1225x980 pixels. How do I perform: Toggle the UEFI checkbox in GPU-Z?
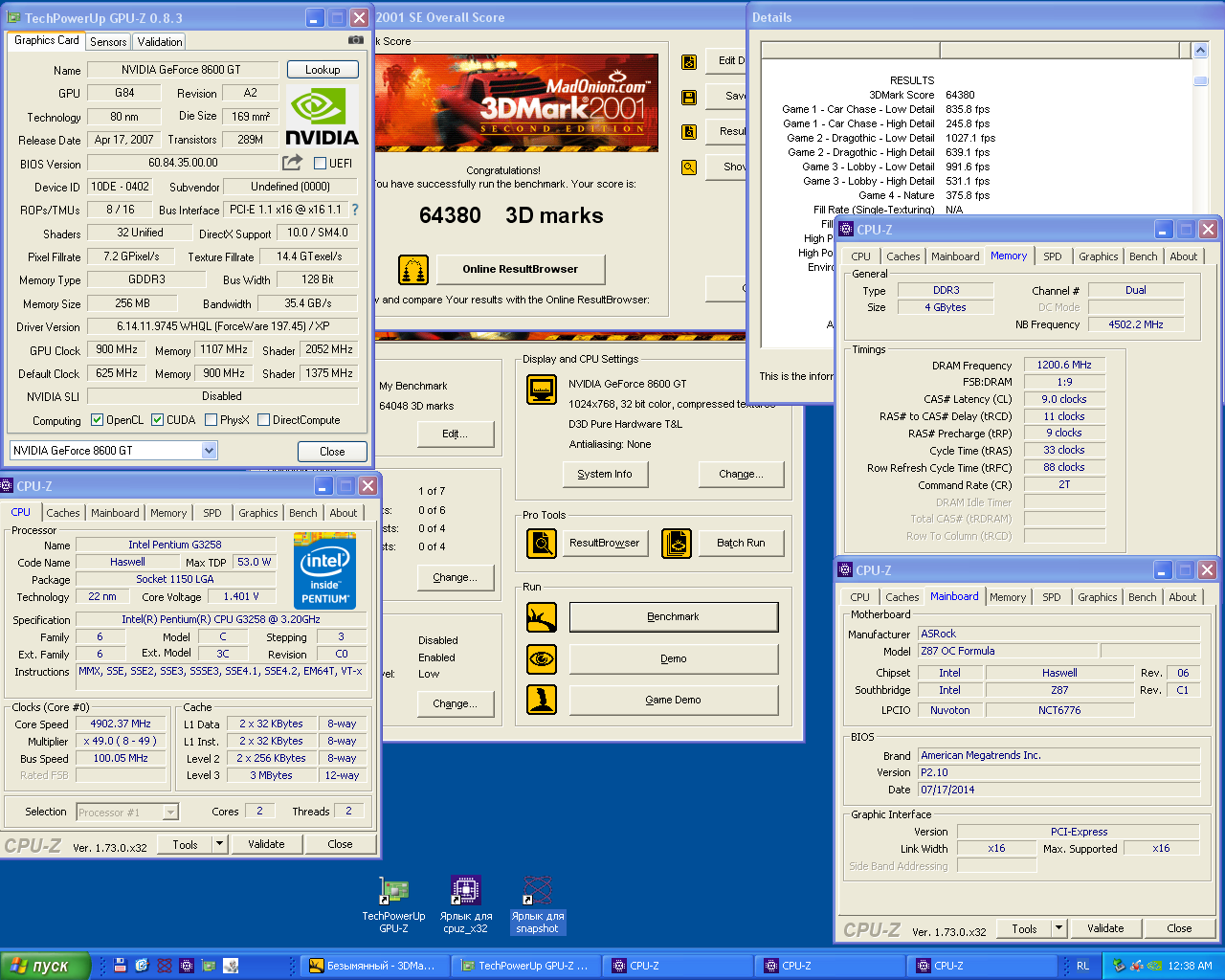[321, 163]
